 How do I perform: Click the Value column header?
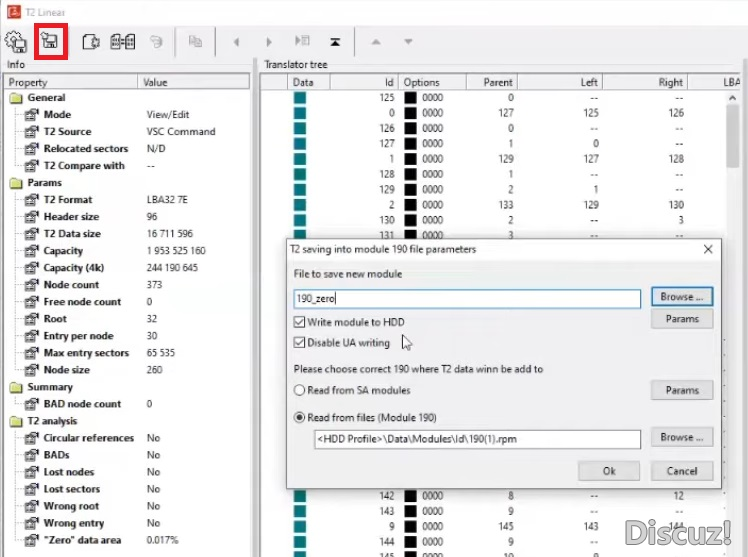(193, 83)
